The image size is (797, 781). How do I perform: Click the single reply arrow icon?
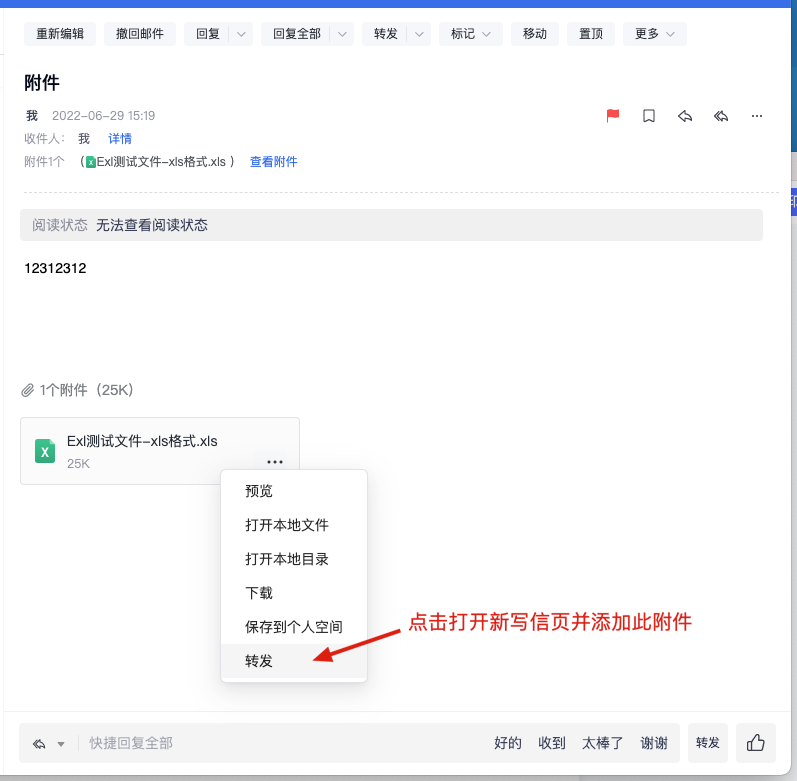(685, 116)
